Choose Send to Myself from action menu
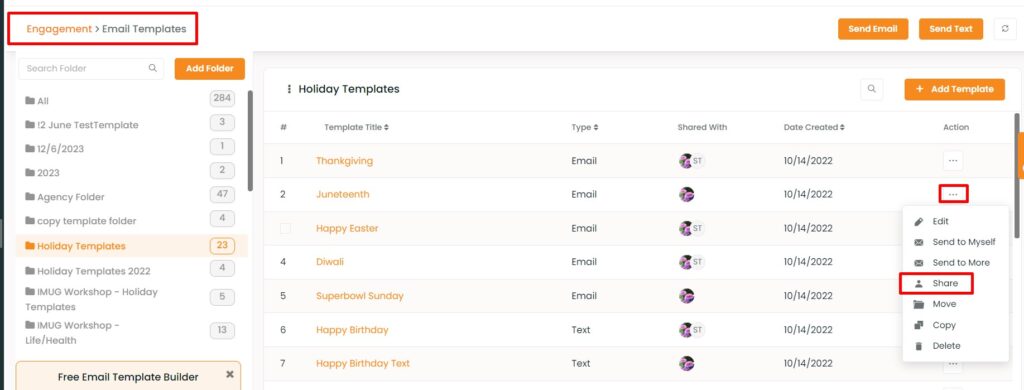 (x=955, y=242)
